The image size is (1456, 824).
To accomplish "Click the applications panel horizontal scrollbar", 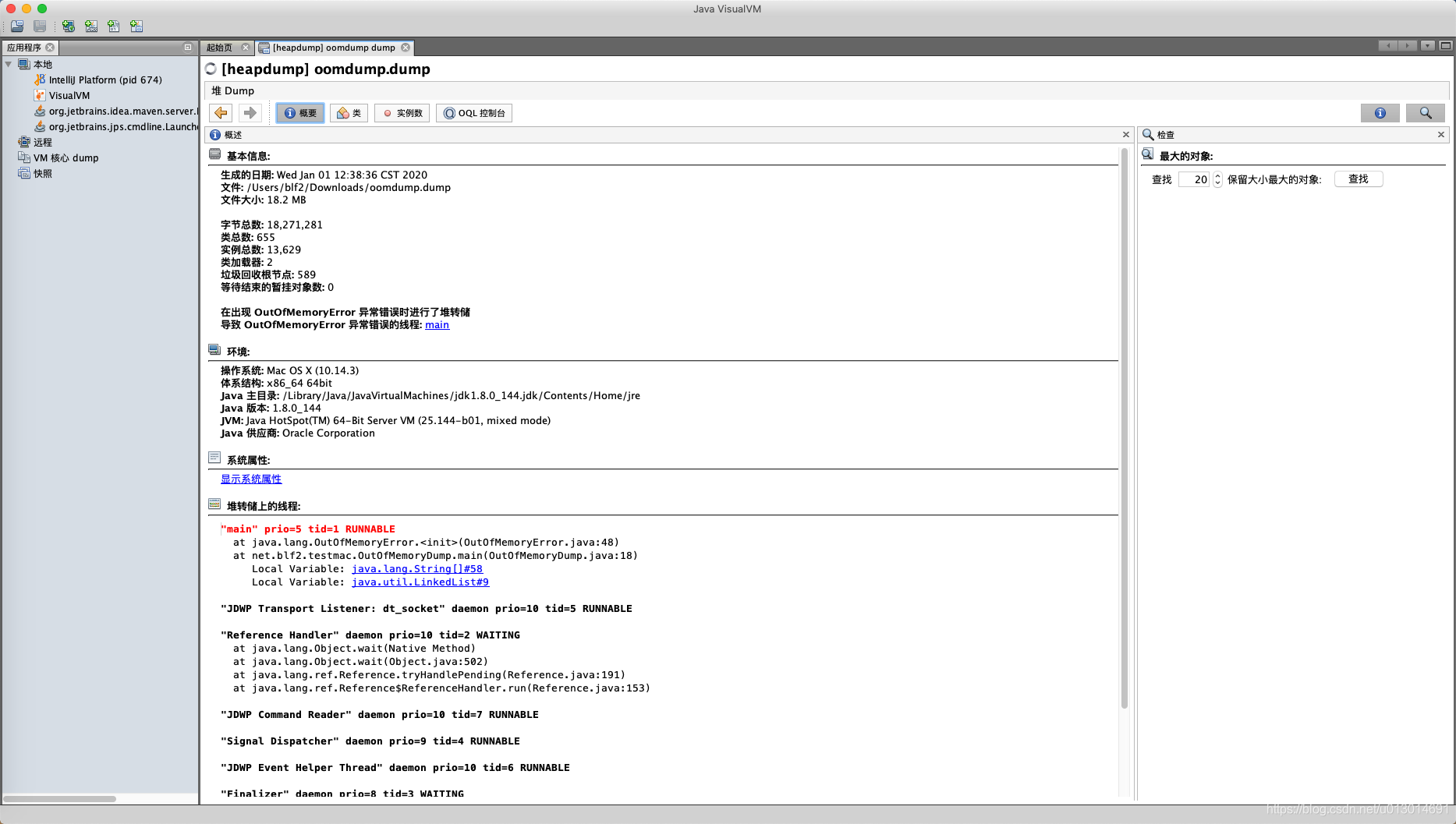I will tap(60, 798).
